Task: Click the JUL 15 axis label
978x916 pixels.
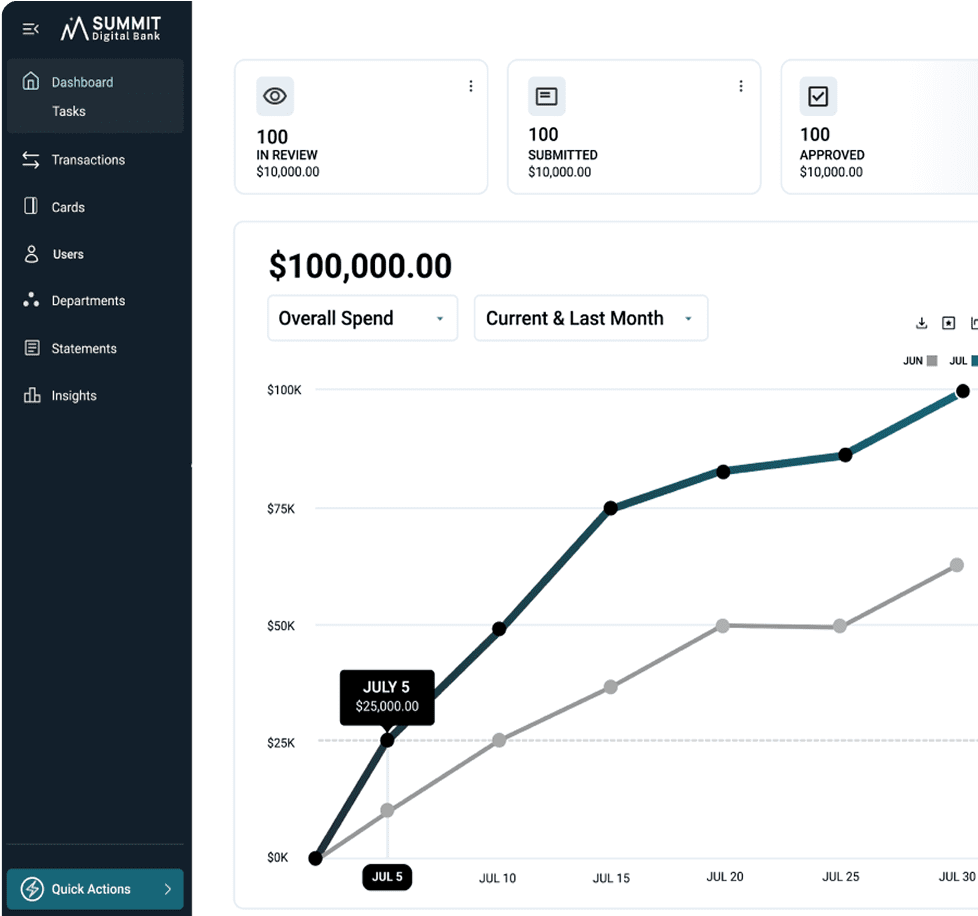Action: [611, 878]
